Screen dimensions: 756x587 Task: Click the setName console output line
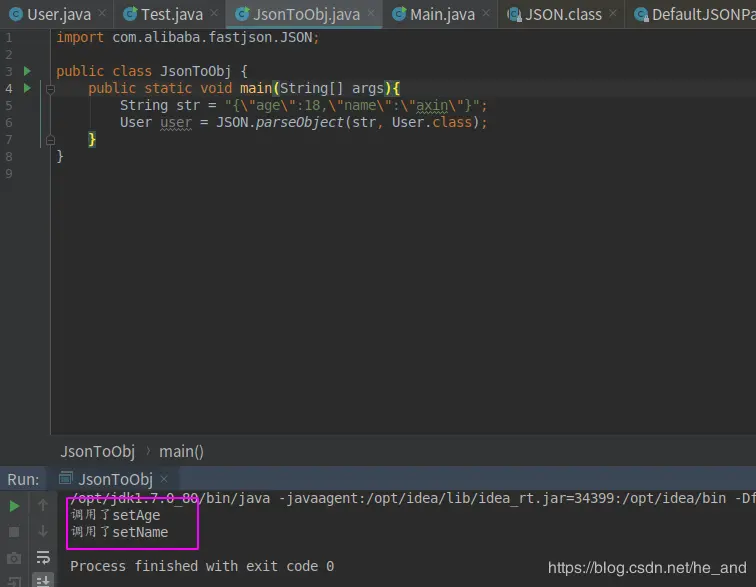pyautogui.click(x=120, y=532)
